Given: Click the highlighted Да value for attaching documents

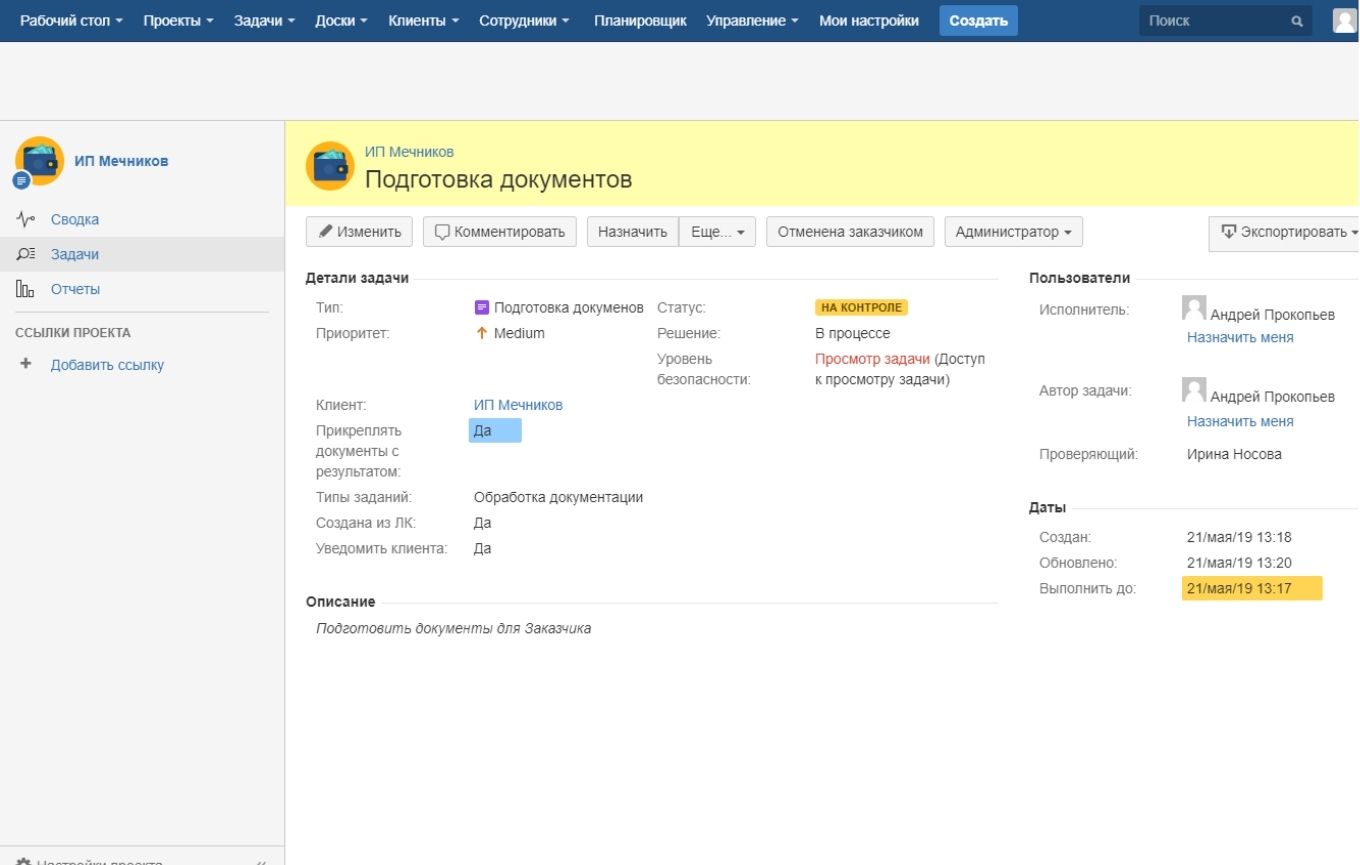Looking at the screenshot, I should point(495,431).
